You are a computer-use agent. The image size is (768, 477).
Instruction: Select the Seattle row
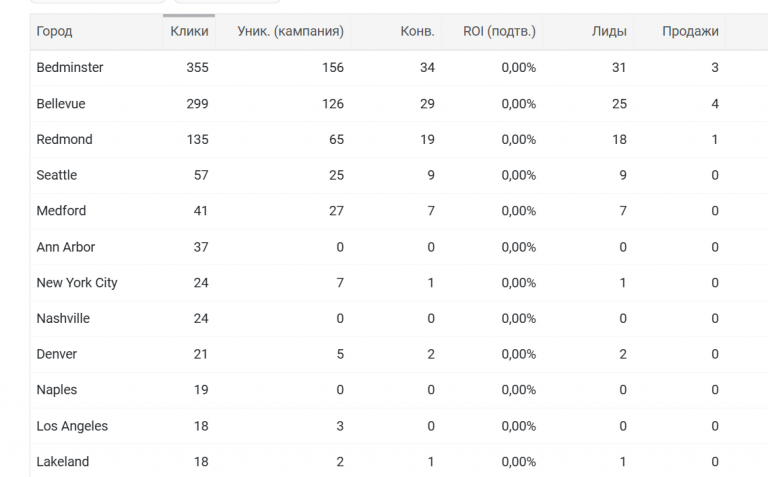tap(399, 175)
